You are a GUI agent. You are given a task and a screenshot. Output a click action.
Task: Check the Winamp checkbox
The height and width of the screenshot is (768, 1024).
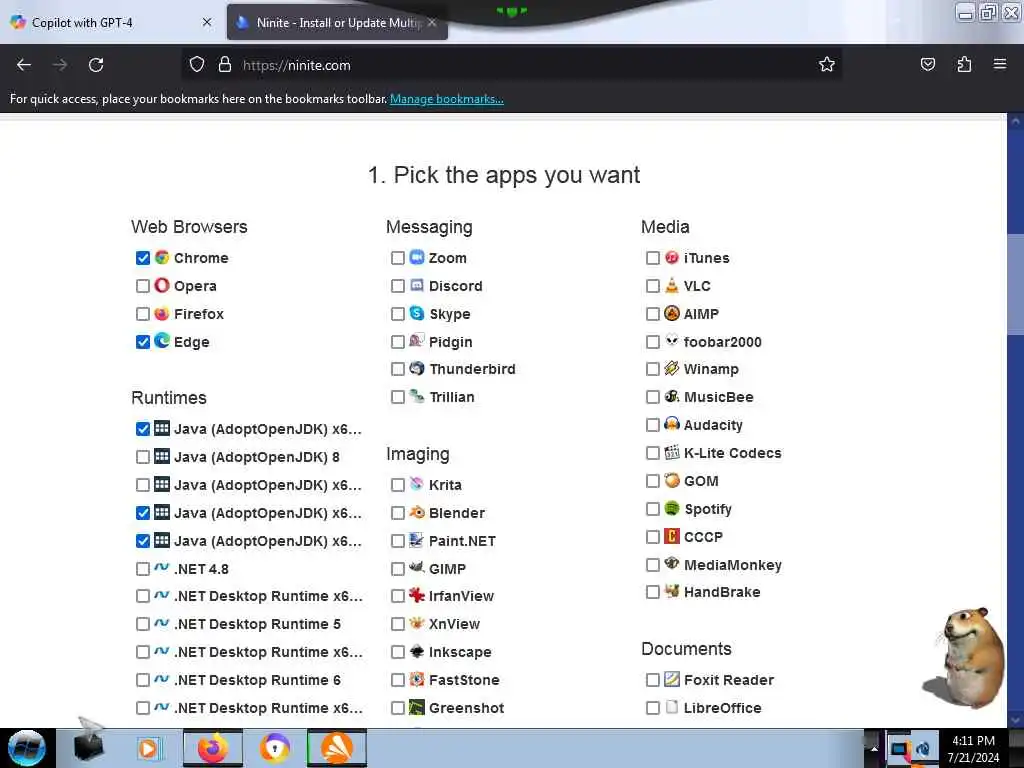pos(652,369)
